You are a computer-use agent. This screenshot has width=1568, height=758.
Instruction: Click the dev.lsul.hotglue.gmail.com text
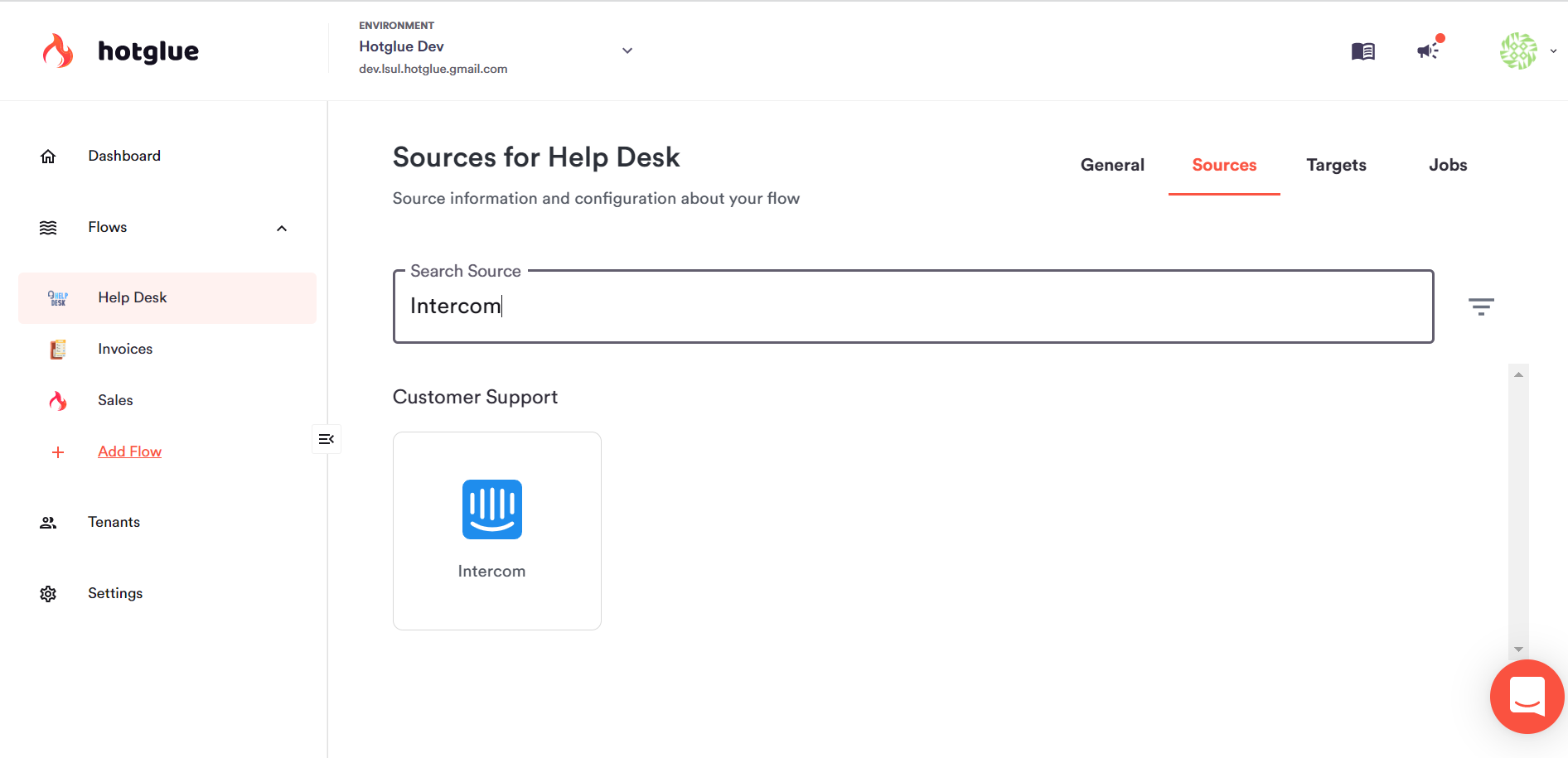pyautogui.click(x=433, y=69)
